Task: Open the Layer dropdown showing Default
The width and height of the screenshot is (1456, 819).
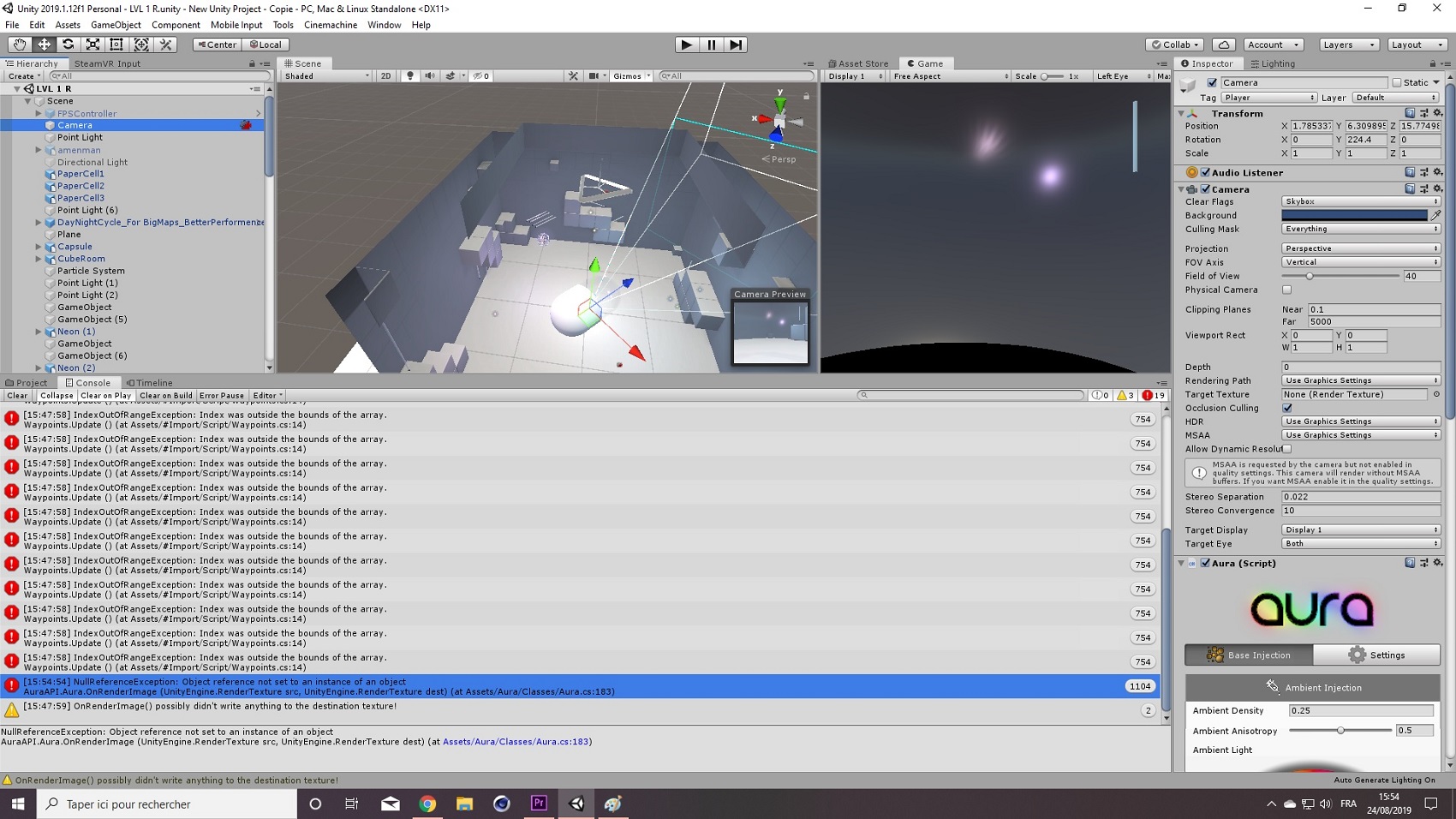Action: (x=1396, y=98)
